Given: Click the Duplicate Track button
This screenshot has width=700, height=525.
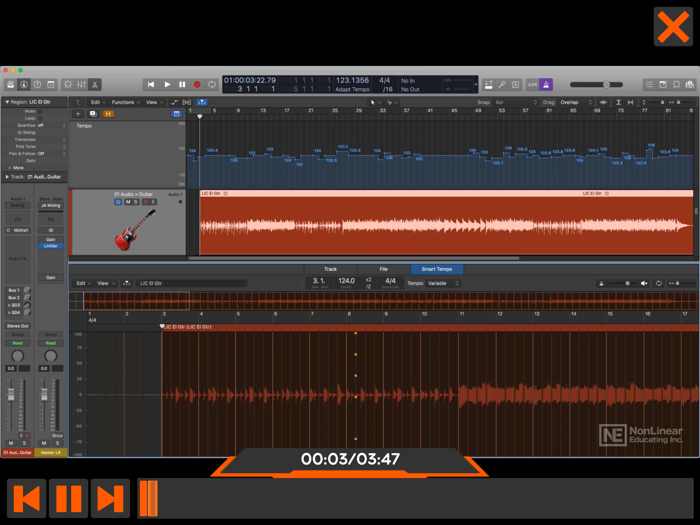Looking at the screenshot, I should tap(93, 114).
